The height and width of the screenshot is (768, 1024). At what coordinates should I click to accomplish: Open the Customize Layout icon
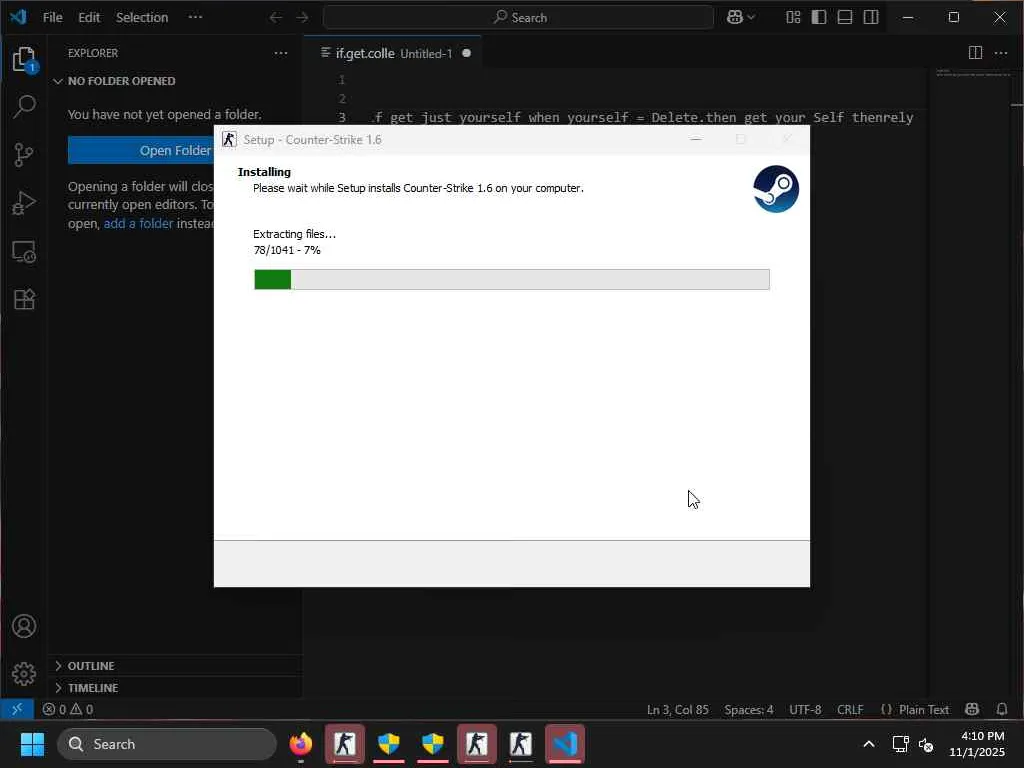tap(793, 18)
